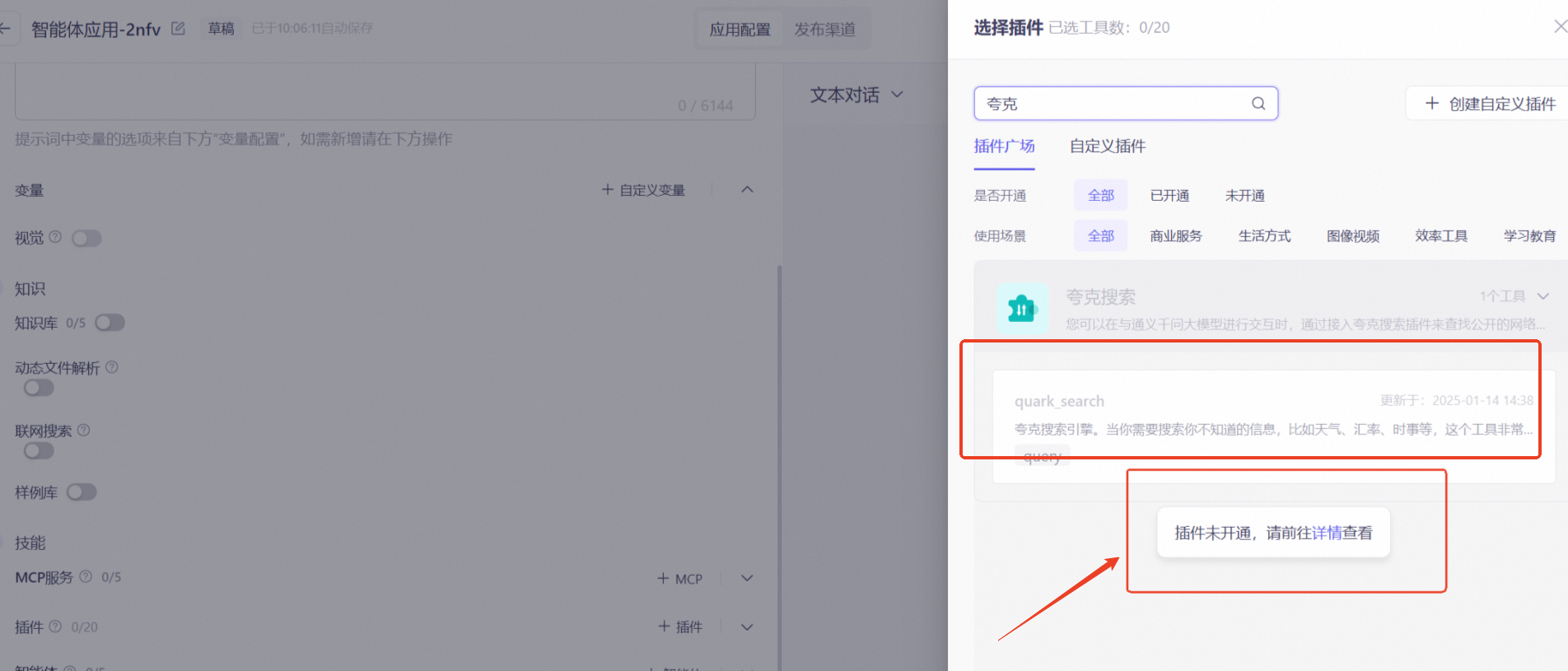Select the 插件广场 tab
This screenshot has height=671, width=1568.
tap(1004, 147)
